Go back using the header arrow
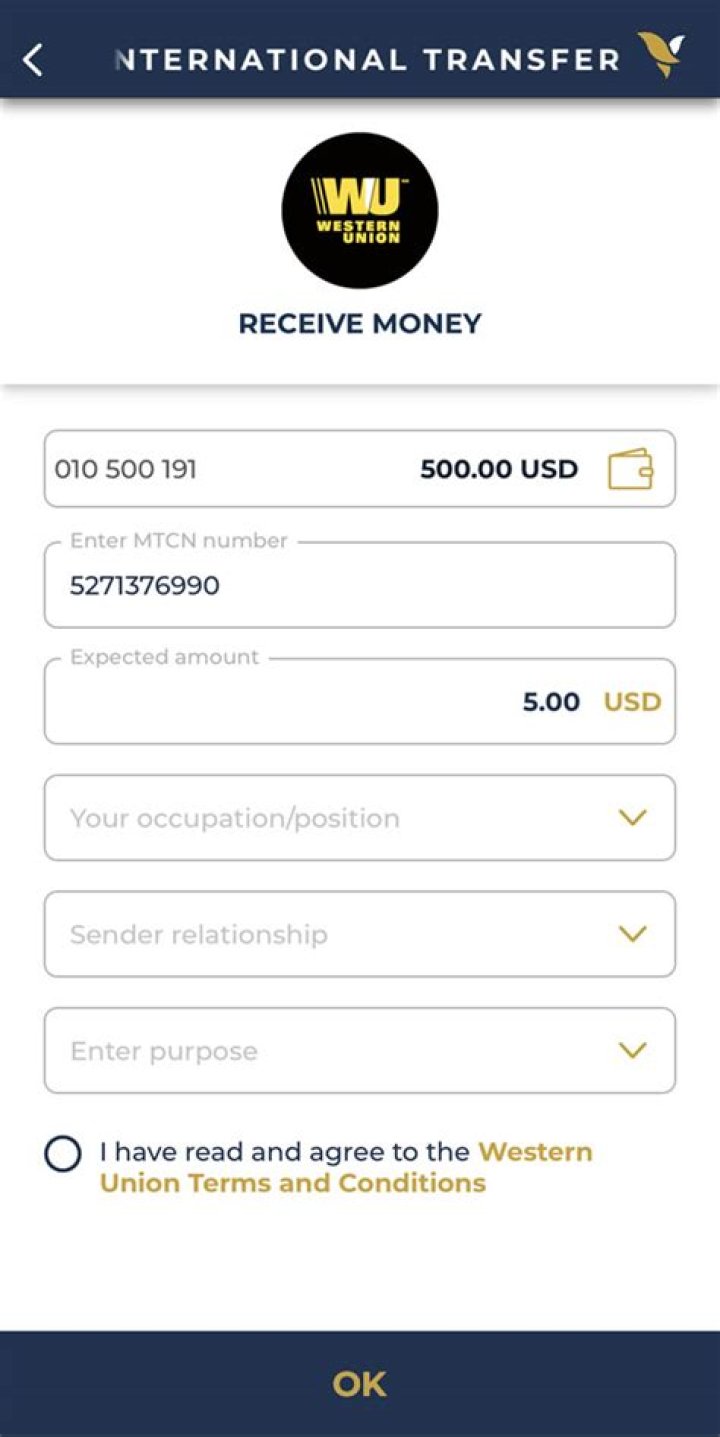Image resolution: width=720 pixels, height=1437 pixels. pyautogui.click(x=33, y=60)
